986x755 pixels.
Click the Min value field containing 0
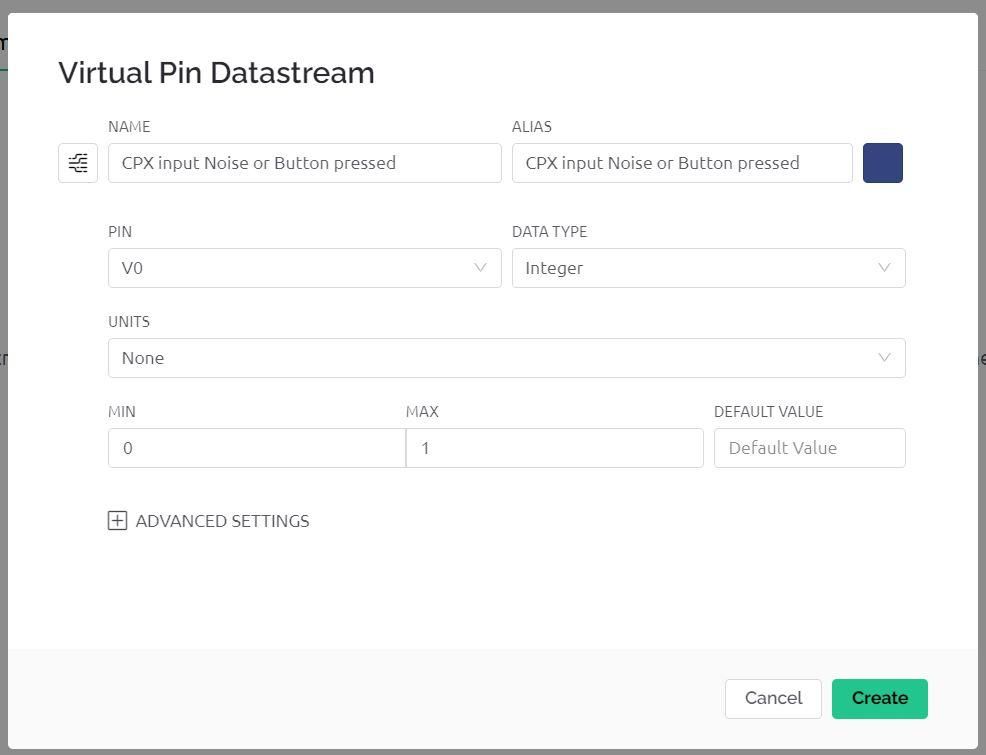click(256, 448)
